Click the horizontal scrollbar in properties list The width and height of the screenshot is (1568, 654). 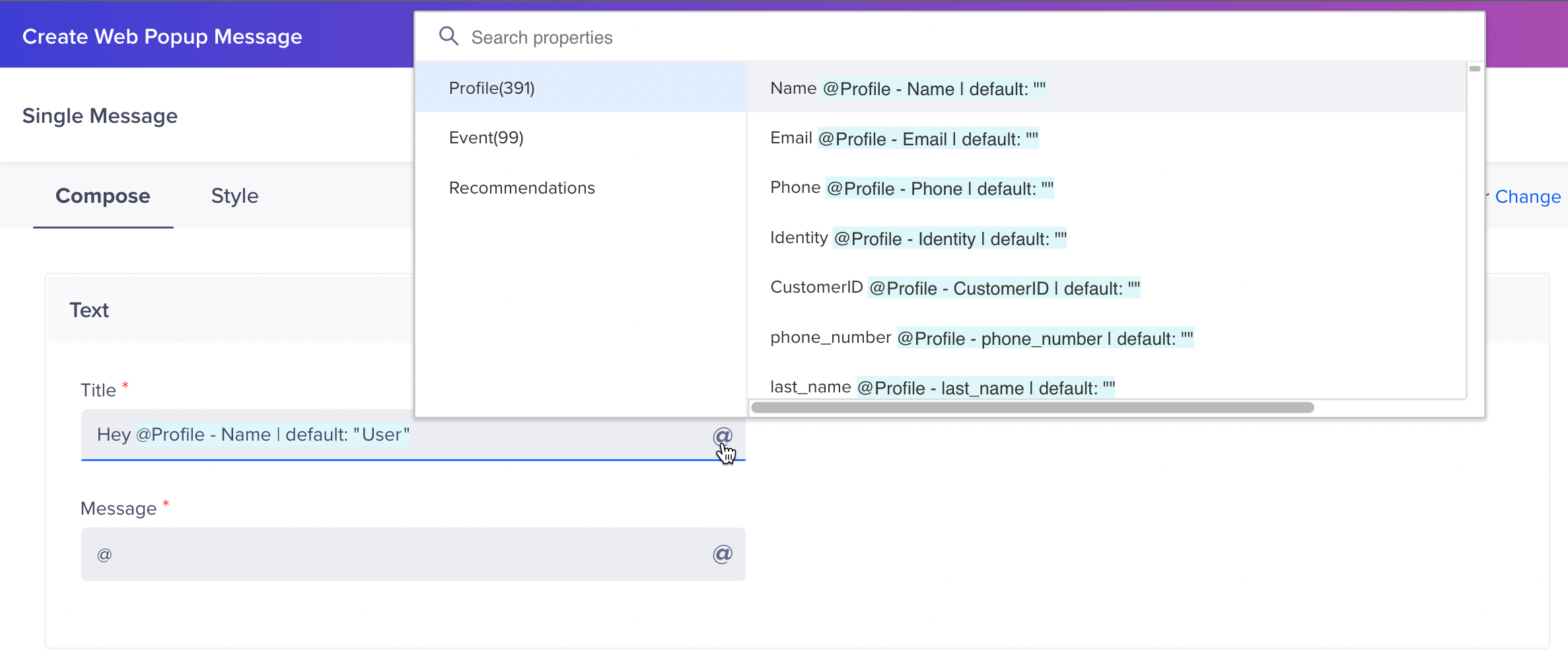(x=1032, y=408)
